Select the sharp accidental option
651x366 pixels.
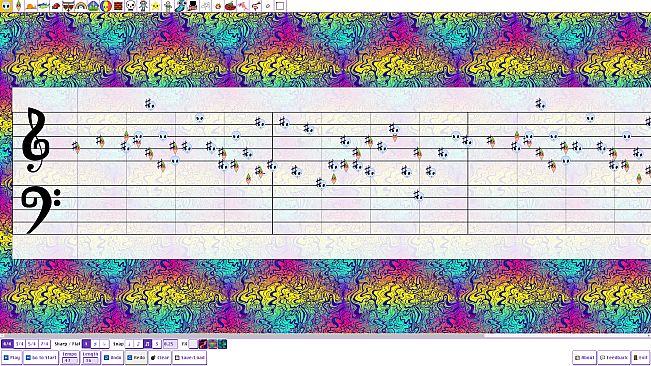point(95,344)
